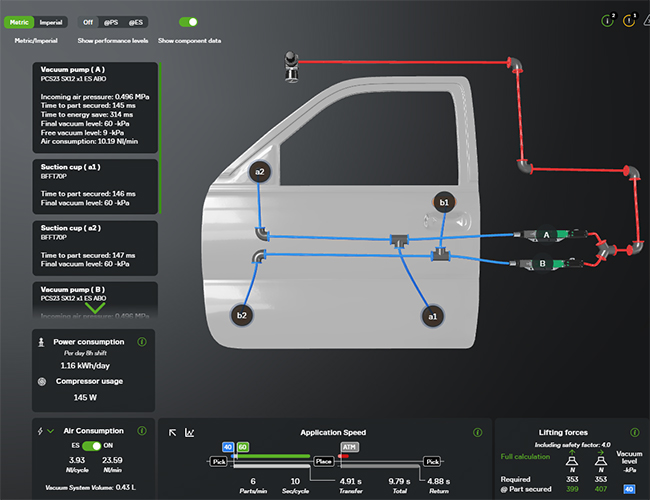Select the lower blue T-connector near b1
Screen dimensions: 650x500
(x=440, y=254)
